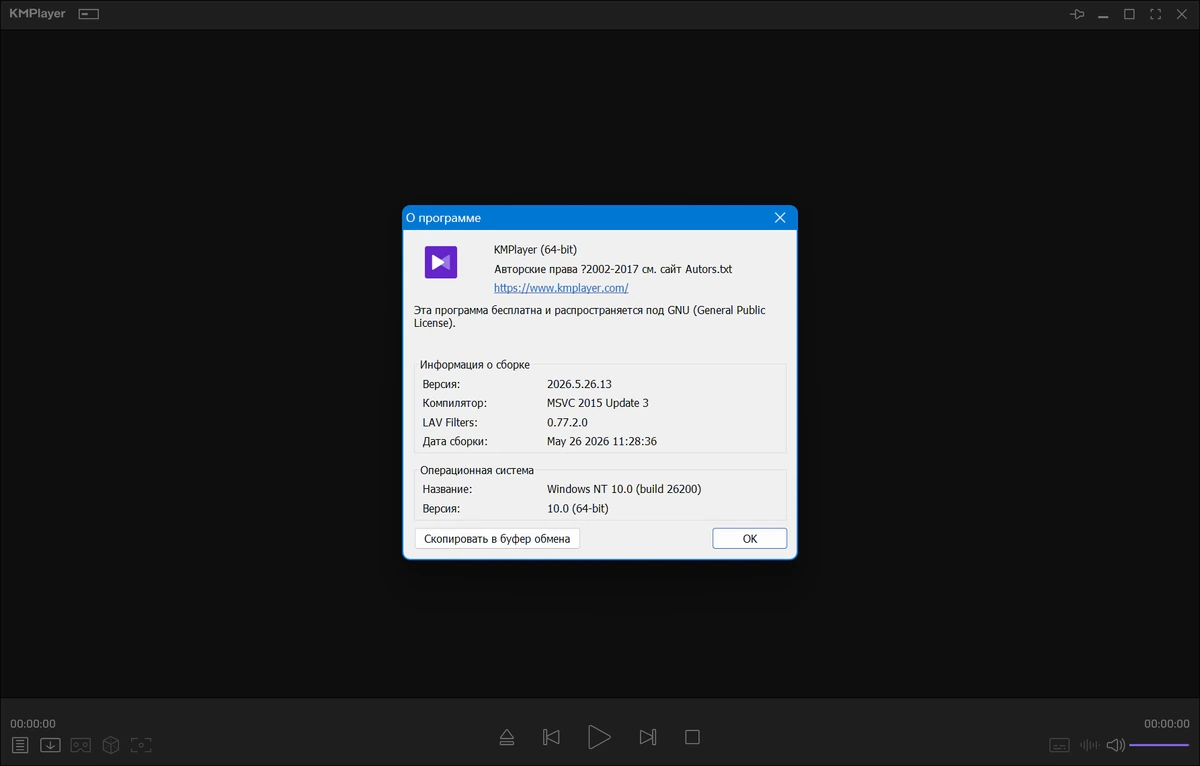Click the audio waveform equalizer icon

tap(1089, 745)
